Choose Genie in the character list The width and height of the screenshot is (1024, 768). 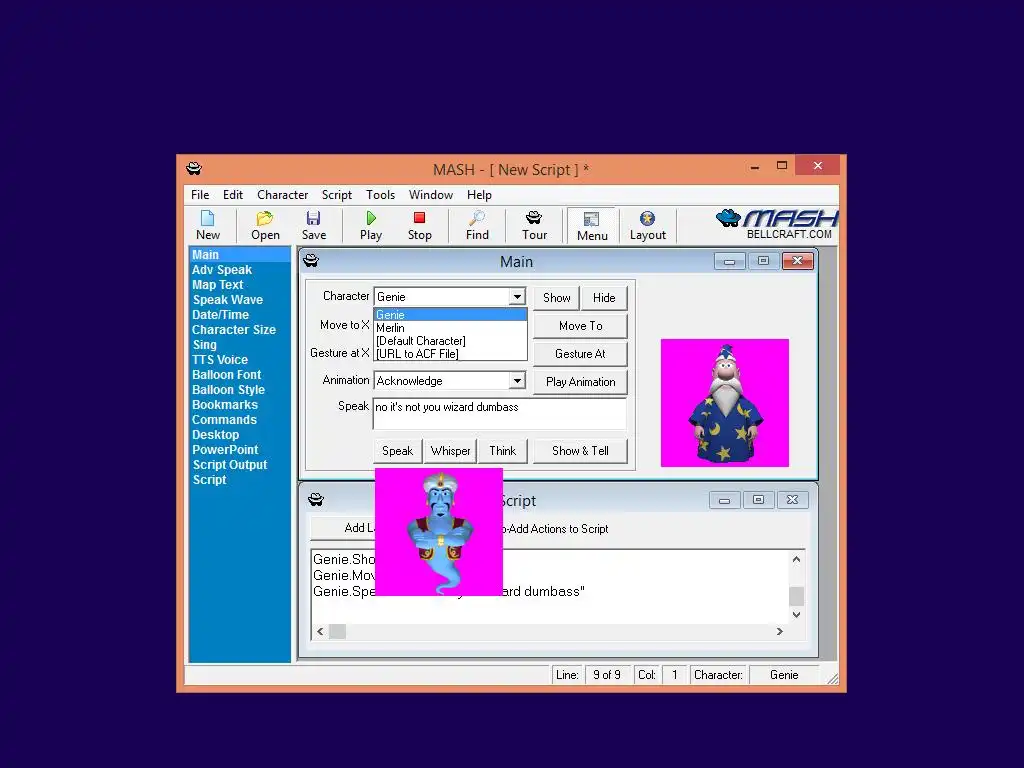451,315
